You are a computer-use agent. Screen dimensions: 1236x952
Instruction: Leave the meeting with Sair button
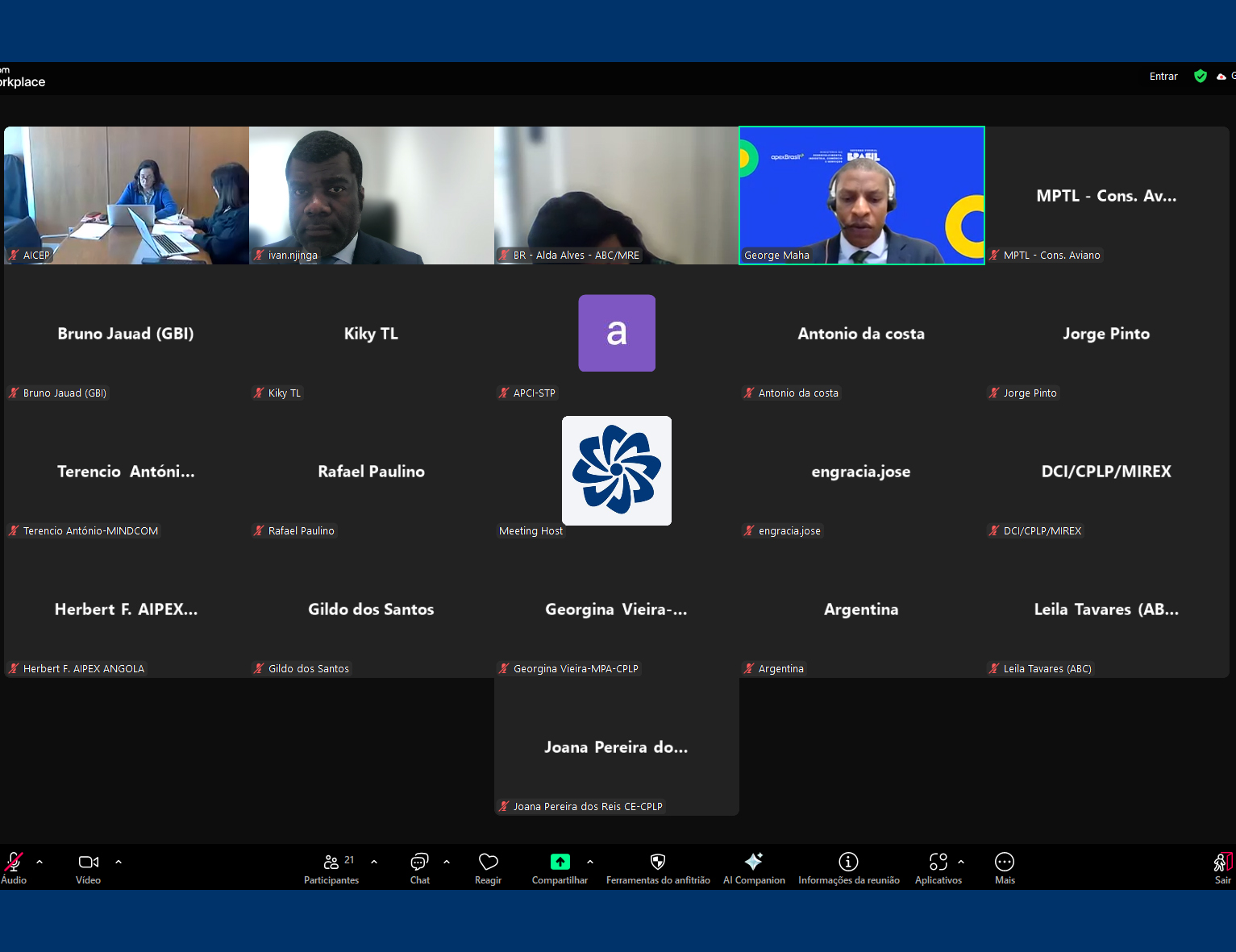pos(1222,866)
